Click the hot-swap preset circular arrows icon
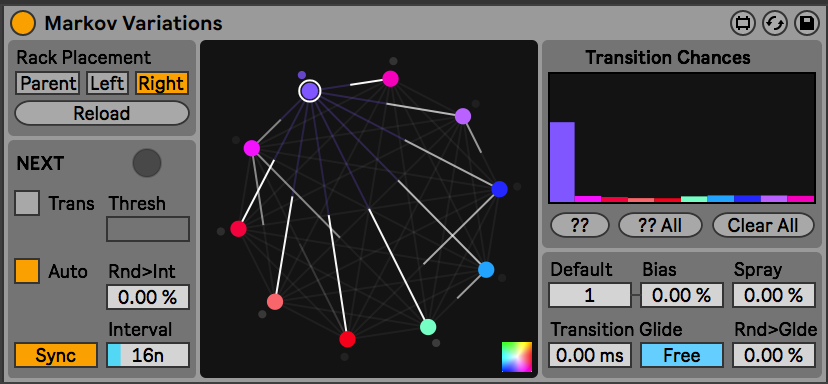 pos(775,24)
